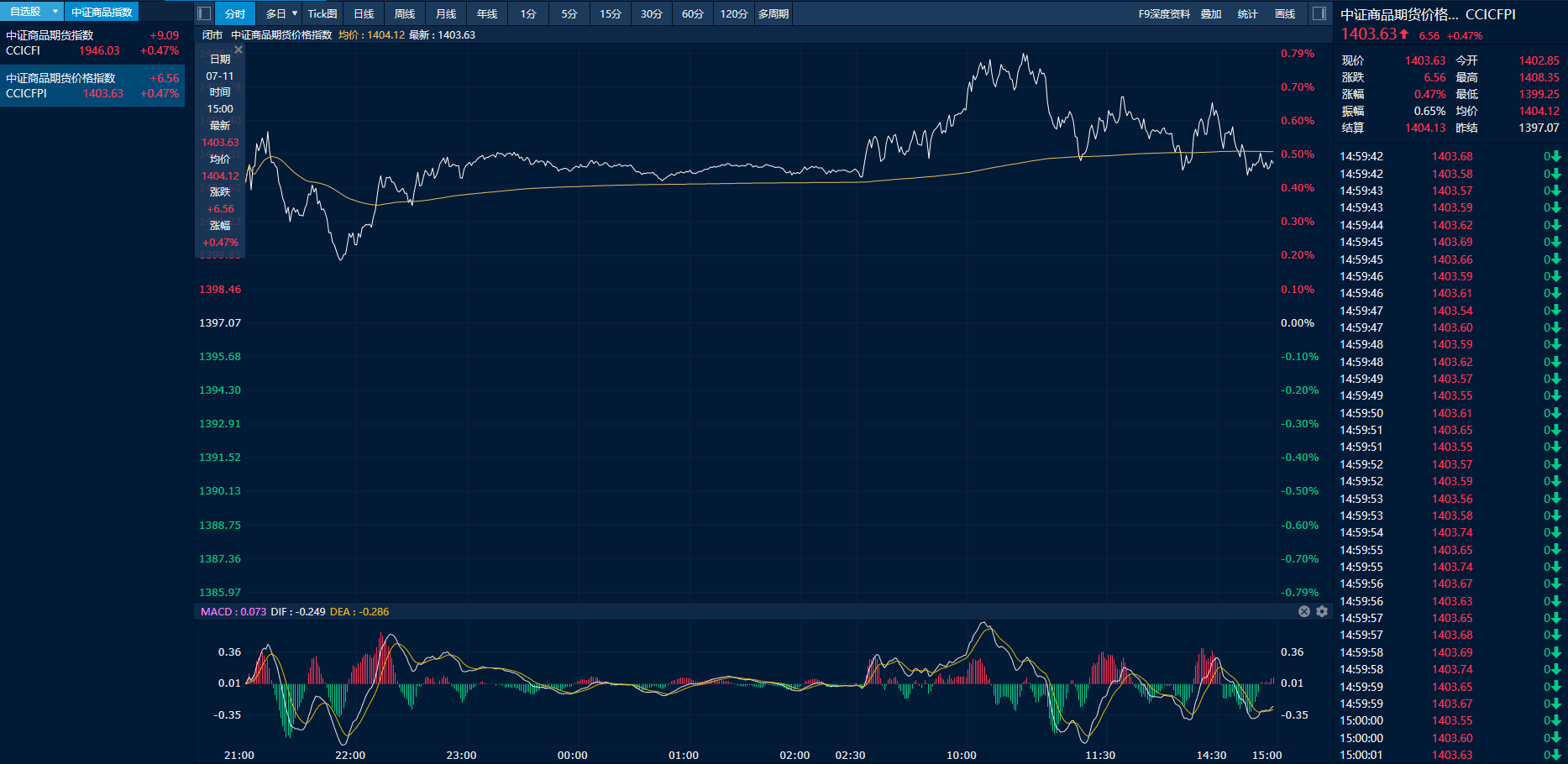
Task: Close the floating data tooltip box
Action: tap(239, 50)
